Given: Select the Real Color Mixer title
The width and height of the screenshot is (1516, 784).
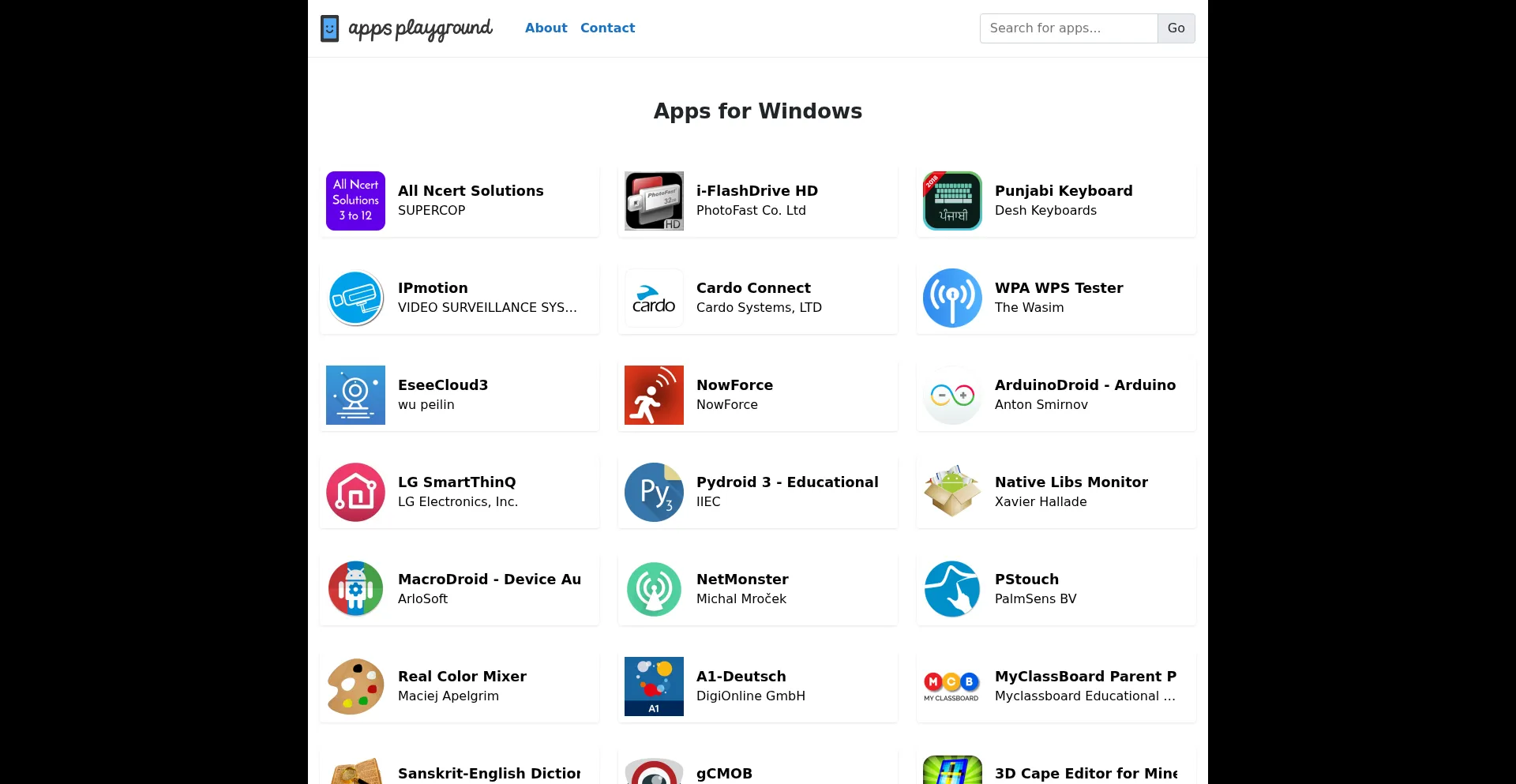Looking at the screenshot, I should point(462,677).
